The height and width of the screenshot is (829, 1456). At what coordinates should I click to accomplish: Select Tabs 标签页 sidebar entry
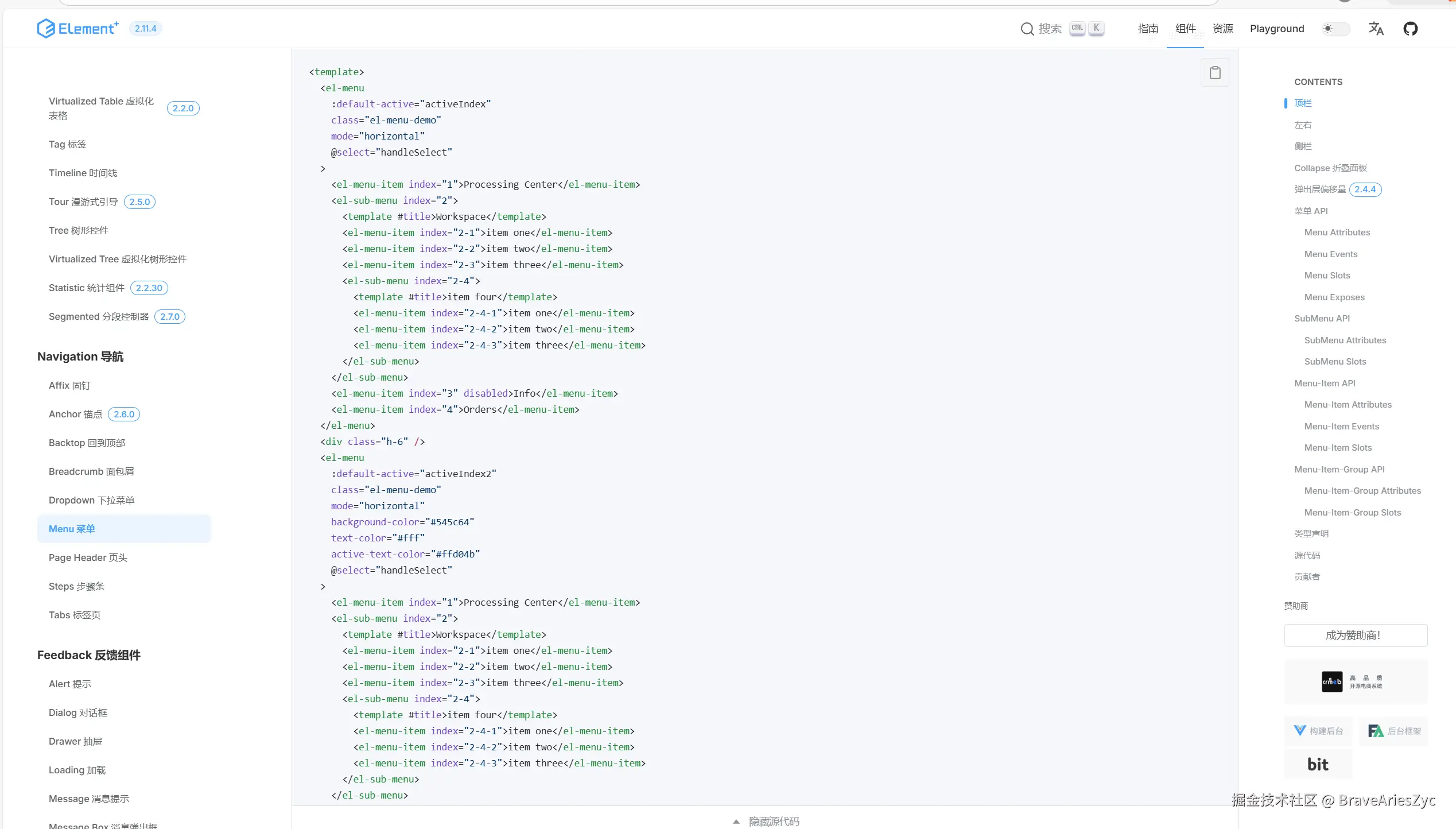click(x=75, y=615)
